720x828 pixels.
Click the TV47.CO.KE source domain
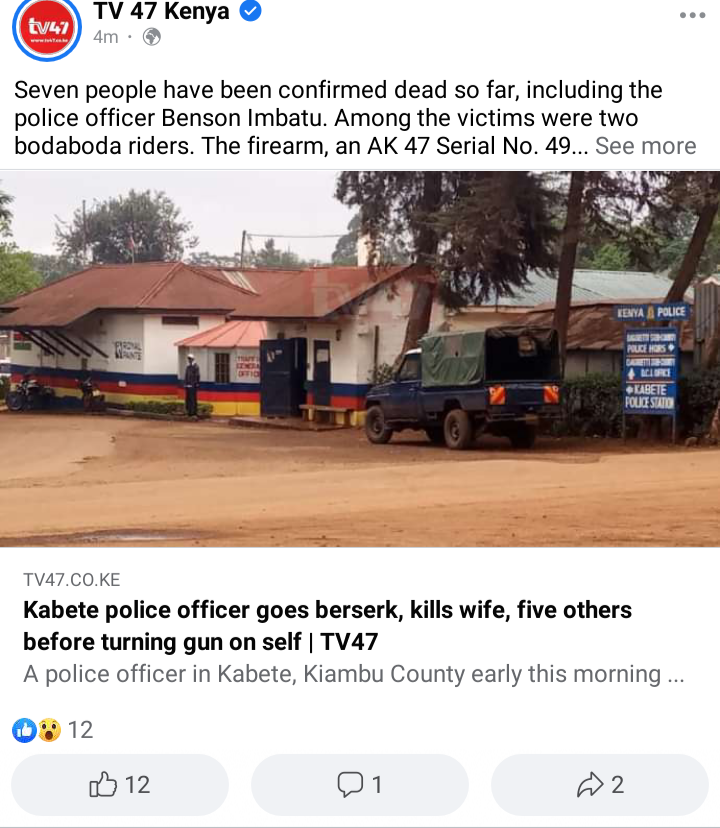coord(72,580)
